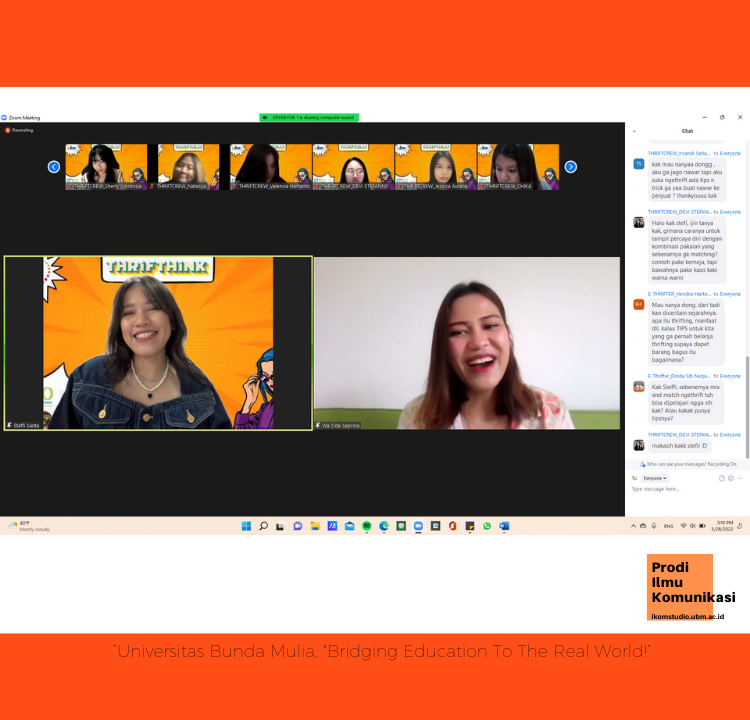
Task: Click avatar next to 'makasih kakk stefii'
Action: pos(639,445)
